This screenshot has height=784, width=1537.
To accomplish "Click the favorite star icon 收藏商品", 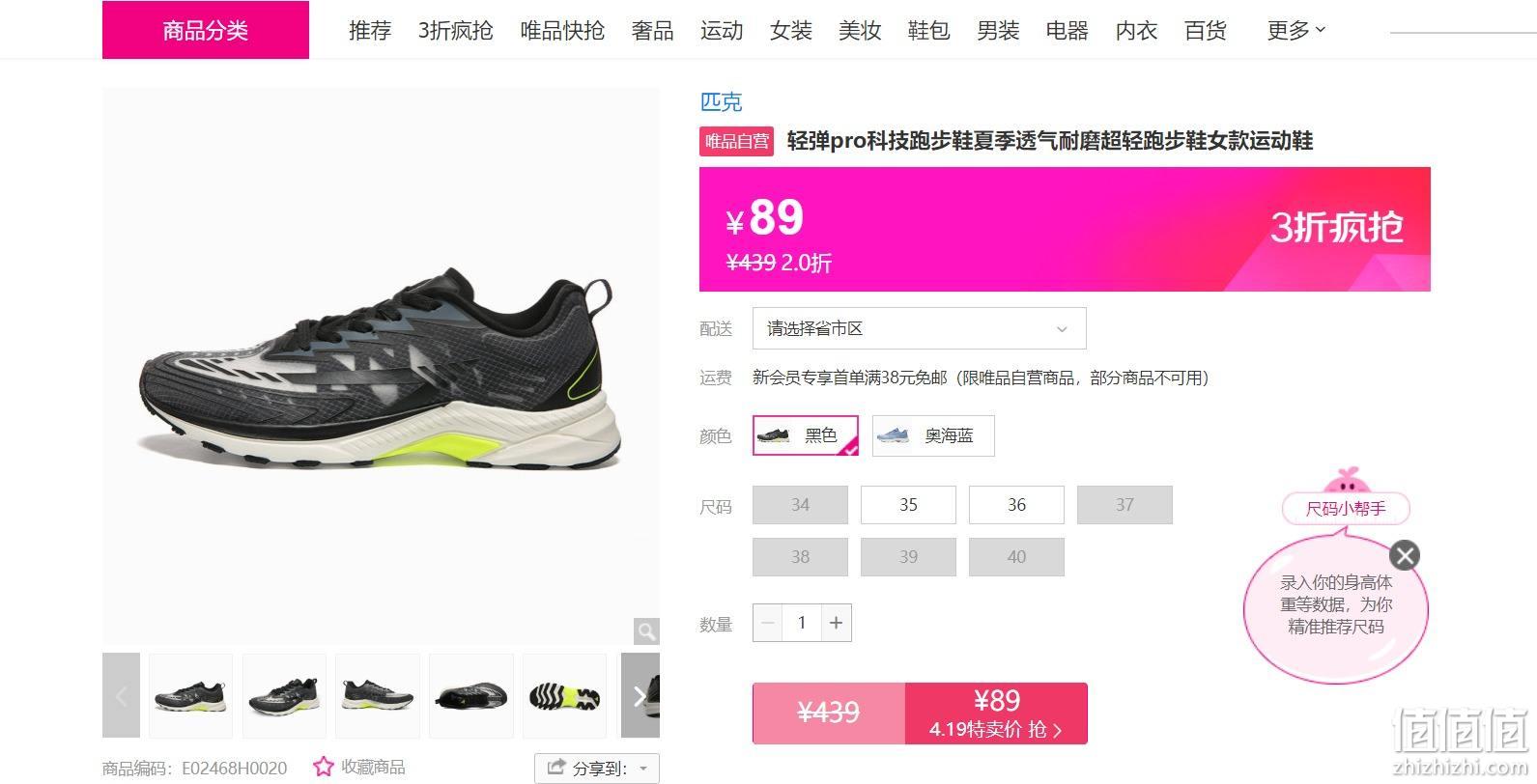I will pos(324,767).
